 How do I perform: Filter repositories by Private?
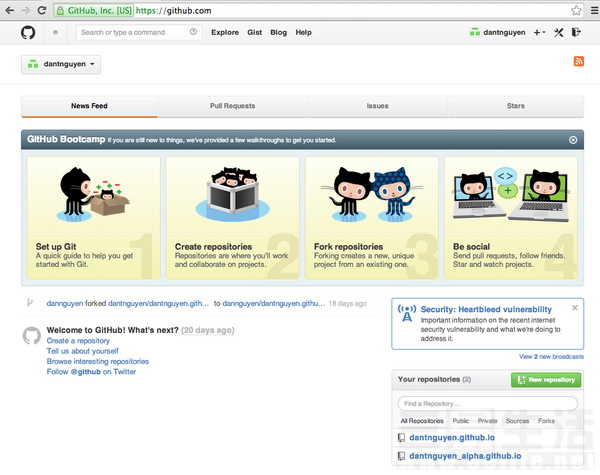[x=487, y=421]
